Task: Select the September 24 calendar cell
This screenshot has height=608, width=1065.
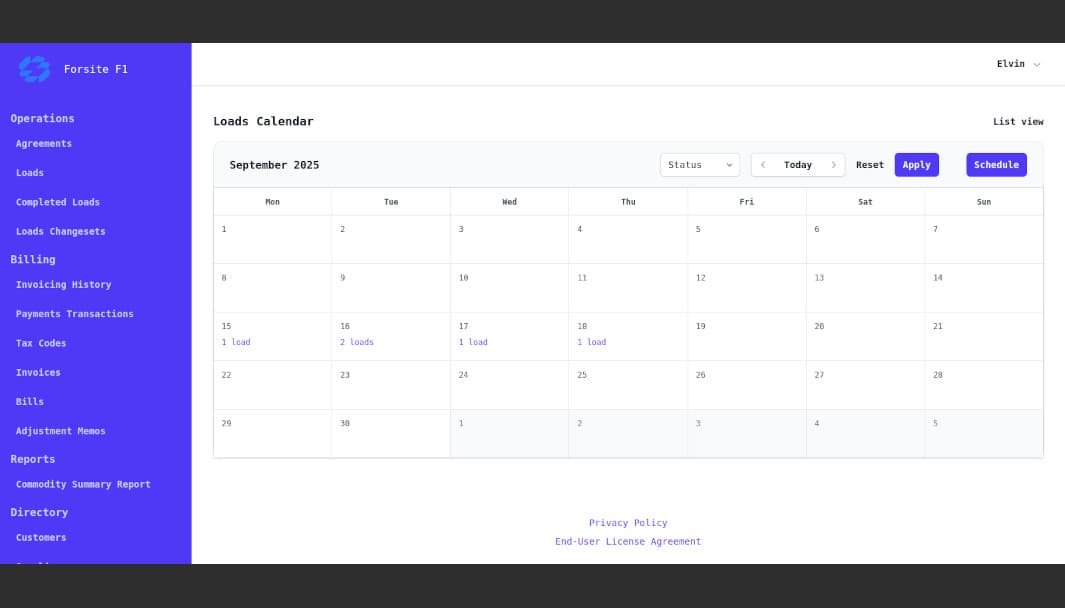Action: (x=509, y=385)
